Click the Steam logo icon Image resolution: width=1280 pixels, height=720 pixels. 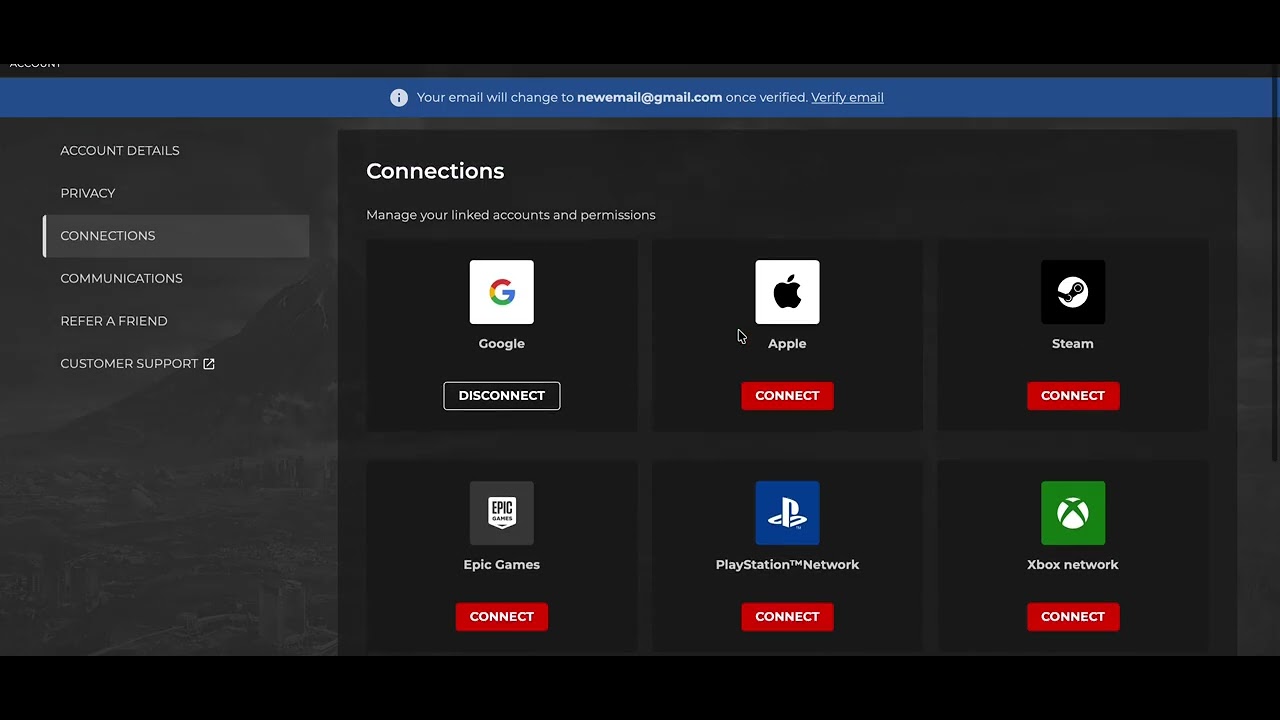coord(1073,292)
